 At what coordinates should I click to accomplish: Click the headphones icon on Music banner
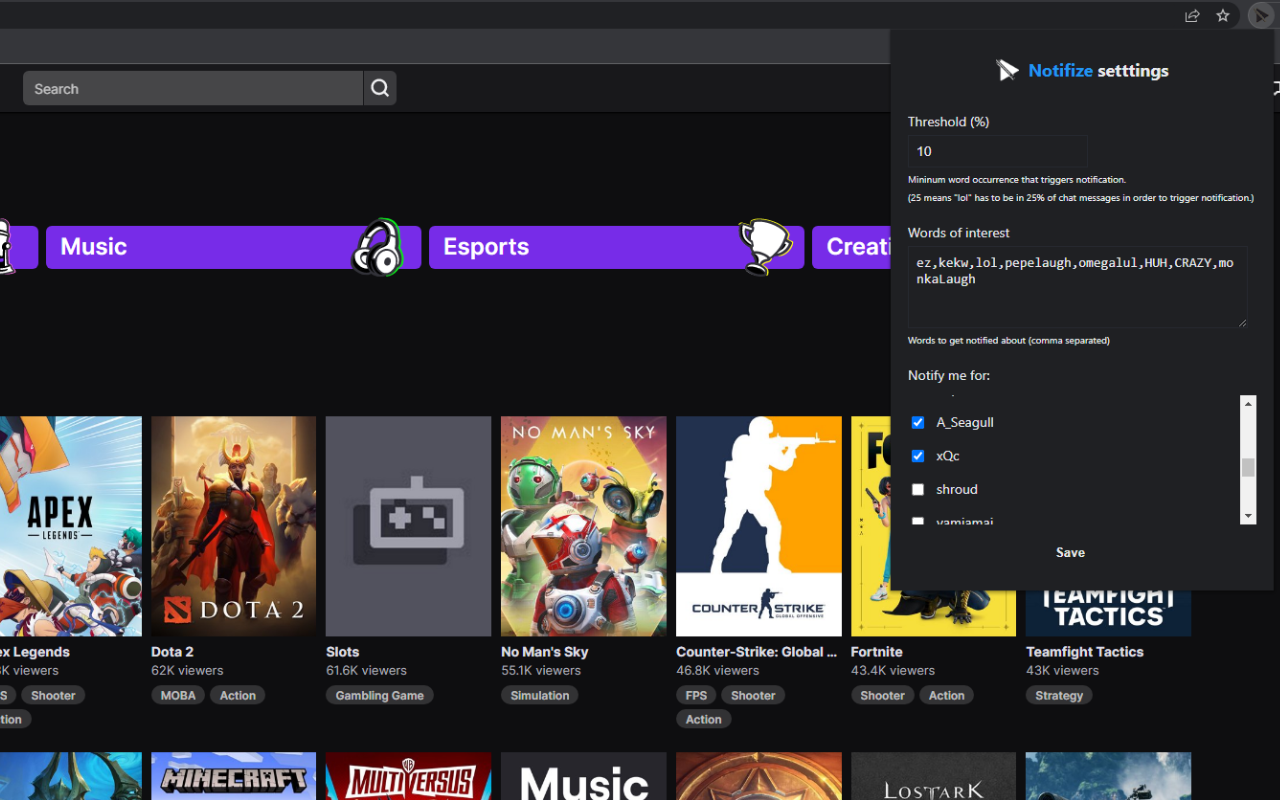(377, 247)
